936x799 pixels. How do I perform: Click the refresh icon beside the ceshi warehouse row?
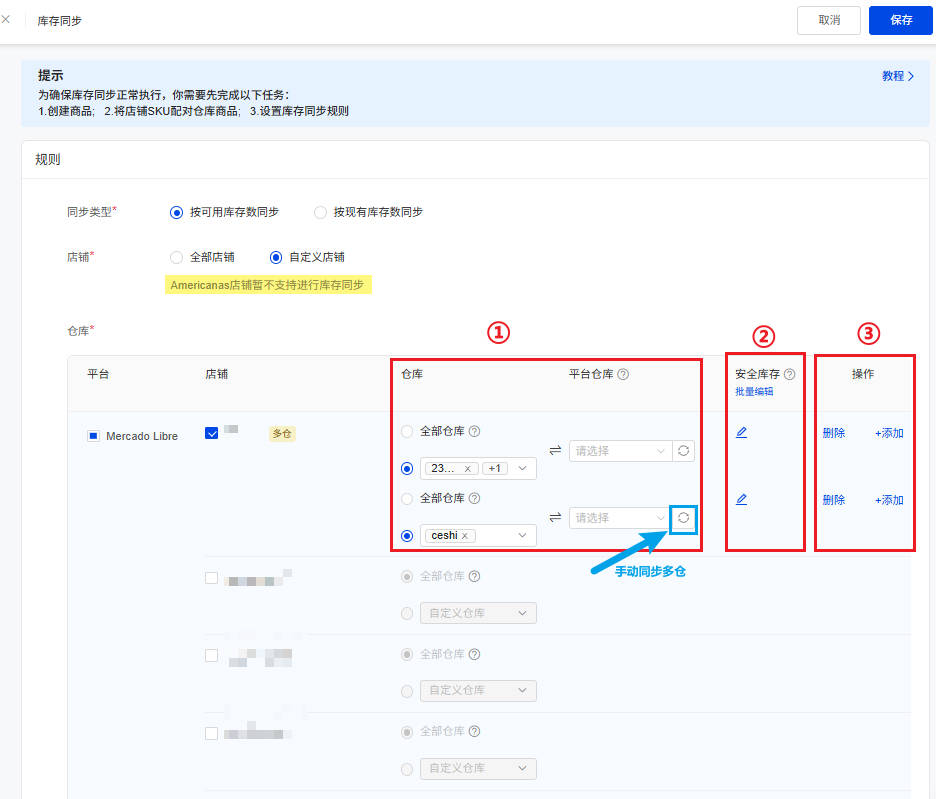683,517
